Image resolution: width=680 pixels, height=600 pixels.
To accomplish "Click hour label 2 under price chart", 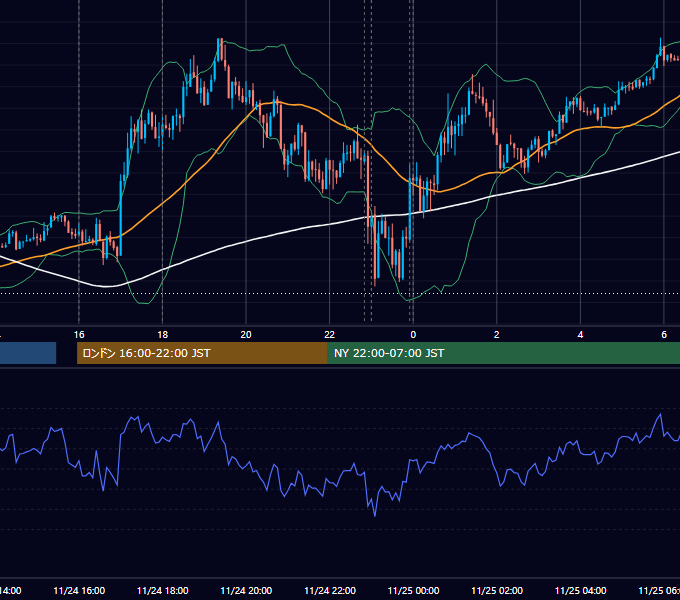I will tap(497, 335).
